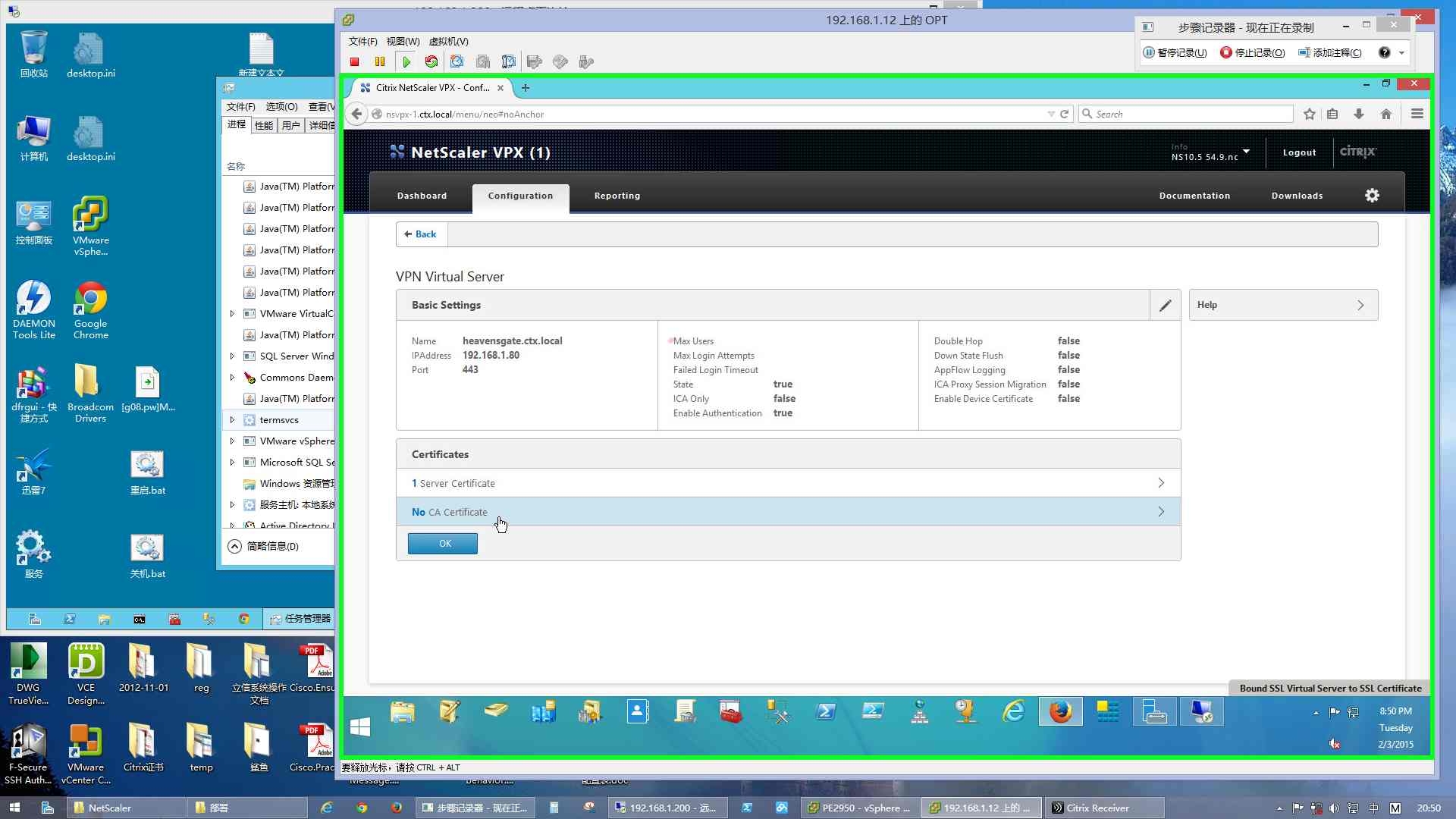1456x819 pixels.
Task: Expand the Help panel chevron
Action: (1360, 306)
